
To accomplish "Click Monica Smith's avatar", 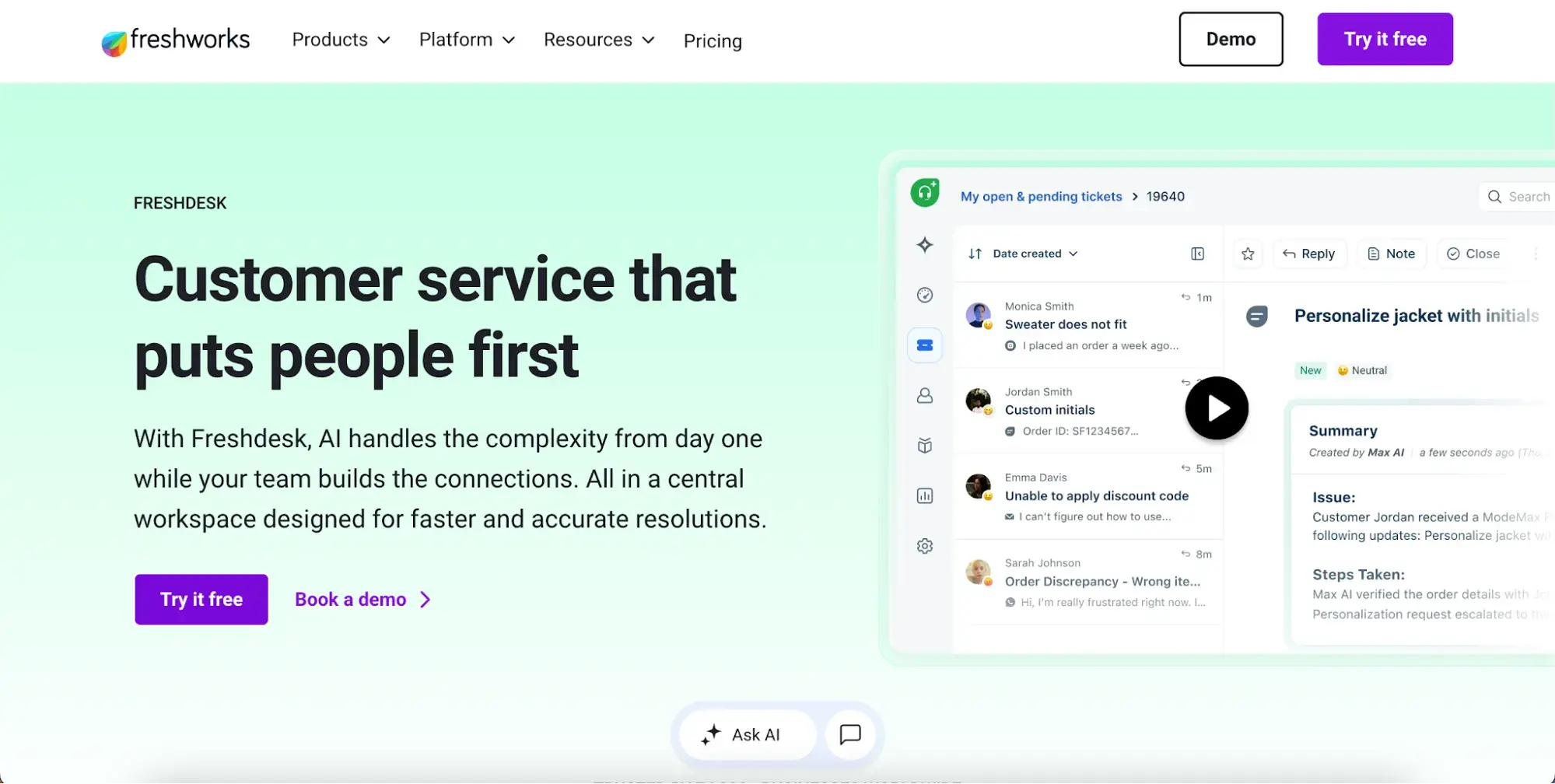I will tap(978, 315).
